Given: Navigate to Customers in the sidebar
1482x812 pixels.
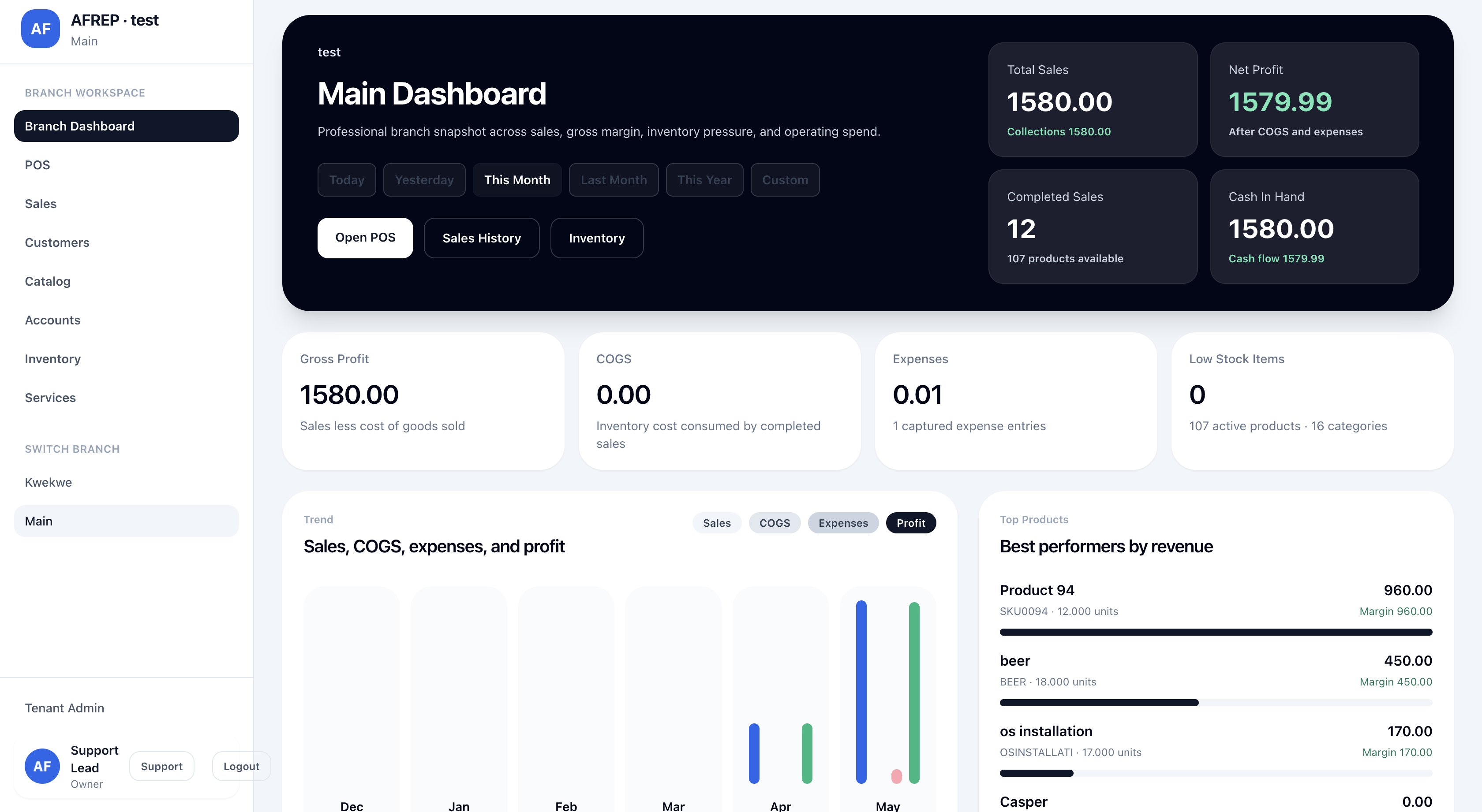Looking at the screenshot, I should pos(126,243).
